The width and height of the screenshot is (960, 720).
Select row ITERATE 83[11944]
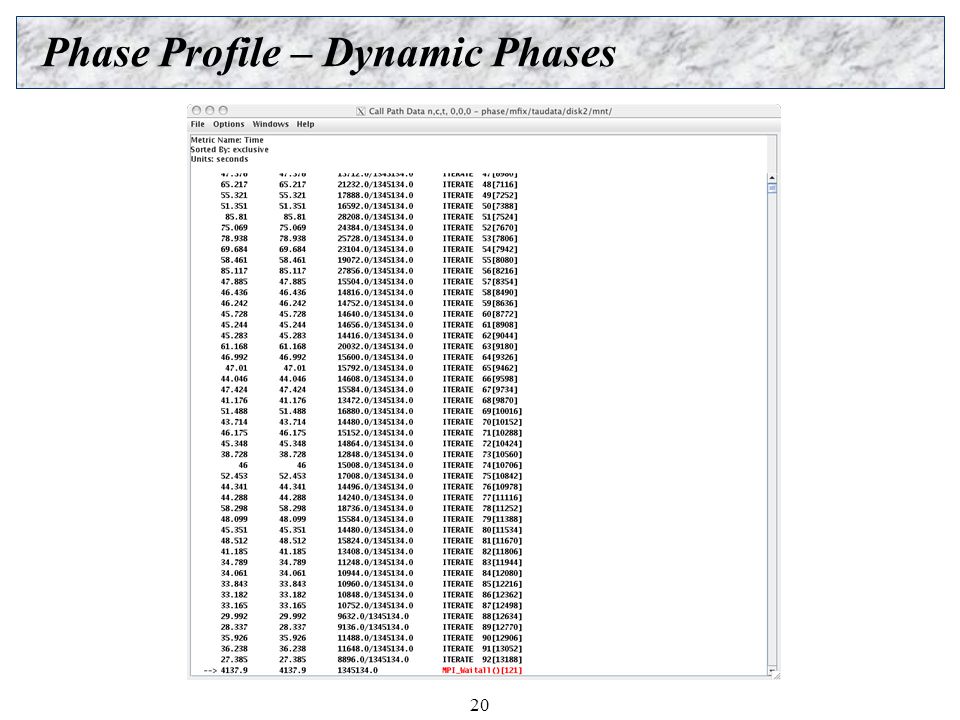(x=371, y=563)
